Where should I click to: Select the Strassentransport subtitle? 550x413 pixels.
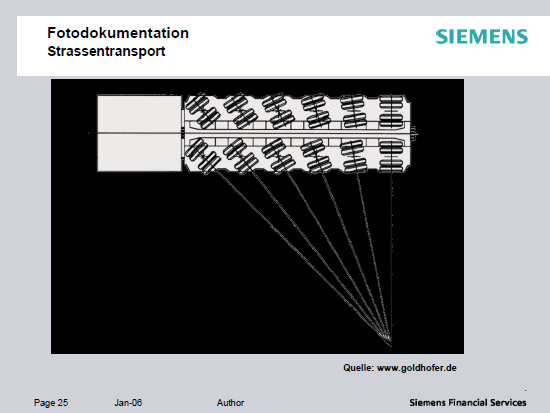pyautogui.click(x=106, y=51)
